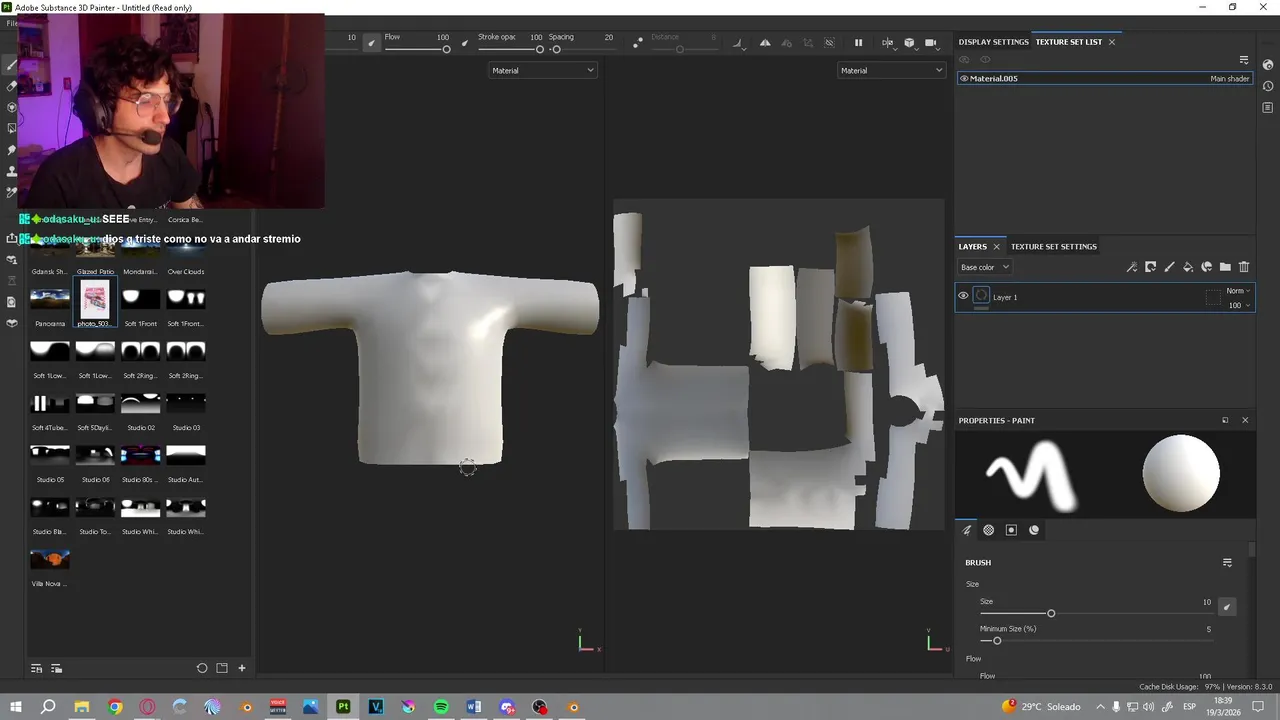This screenshot has height=720, width=1280.
Task: Toggle pen pressure button beside Size 10
Action: click(x=1227, y=606)
